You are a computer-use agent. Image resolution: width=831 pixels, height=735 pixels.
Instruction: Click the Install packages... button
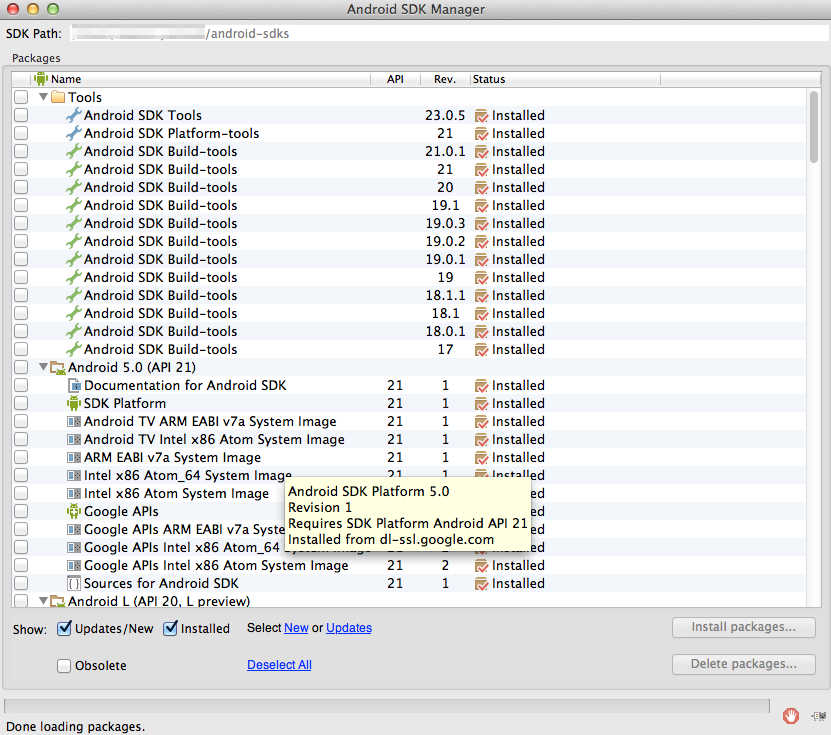point(744,627)
